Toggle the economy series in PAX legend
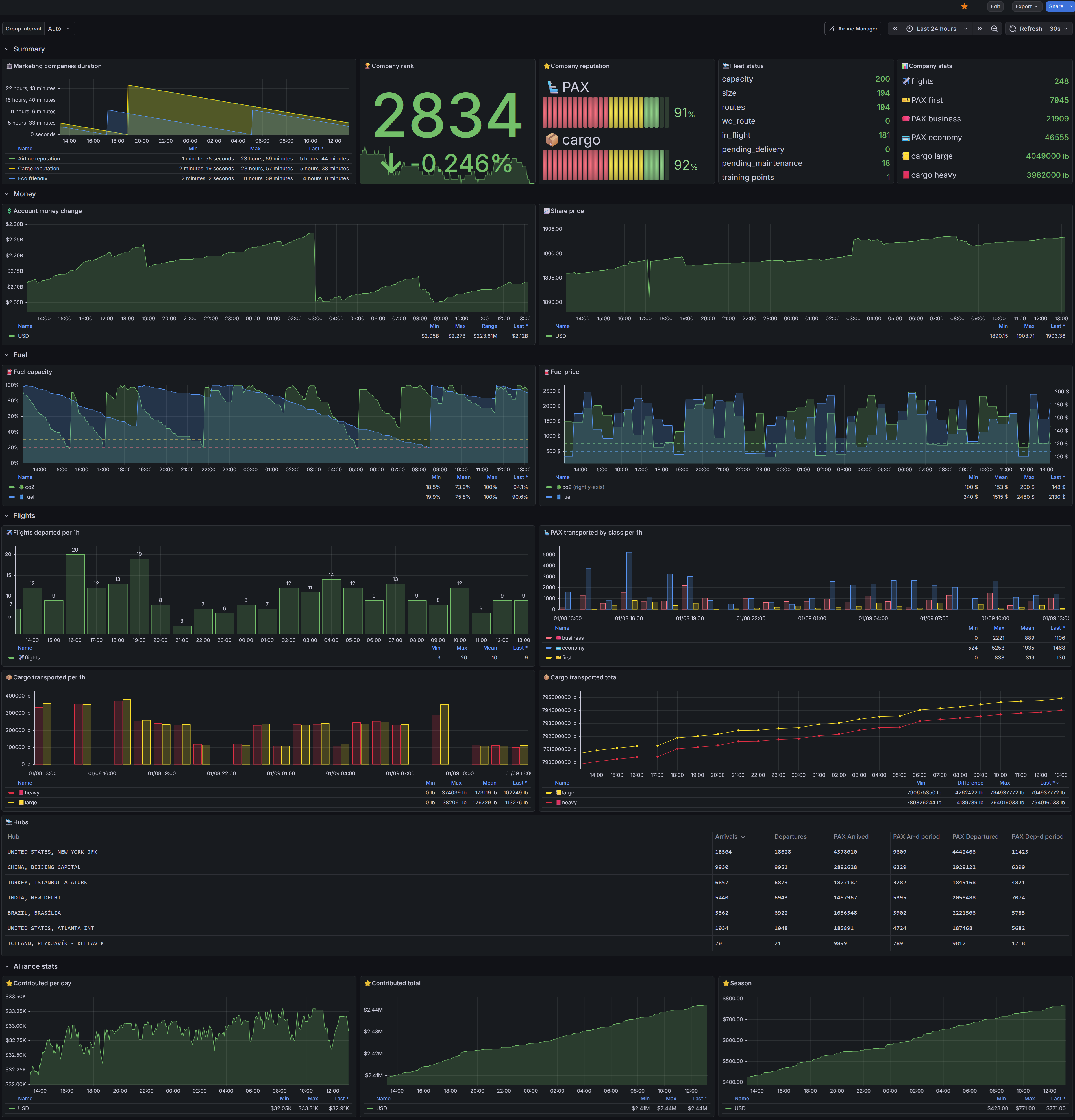Viewport: 1075px width, 1120px height. tap(573, 648)
